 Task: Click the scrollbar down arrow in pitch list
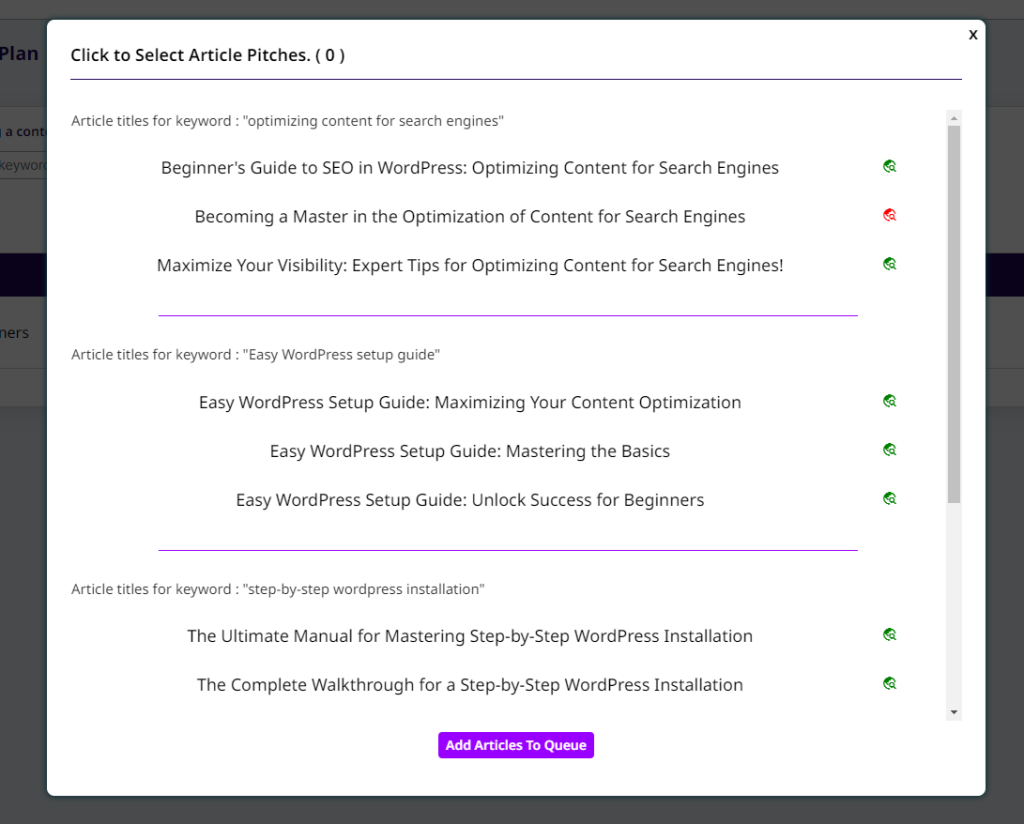click(x=954, y=712)
